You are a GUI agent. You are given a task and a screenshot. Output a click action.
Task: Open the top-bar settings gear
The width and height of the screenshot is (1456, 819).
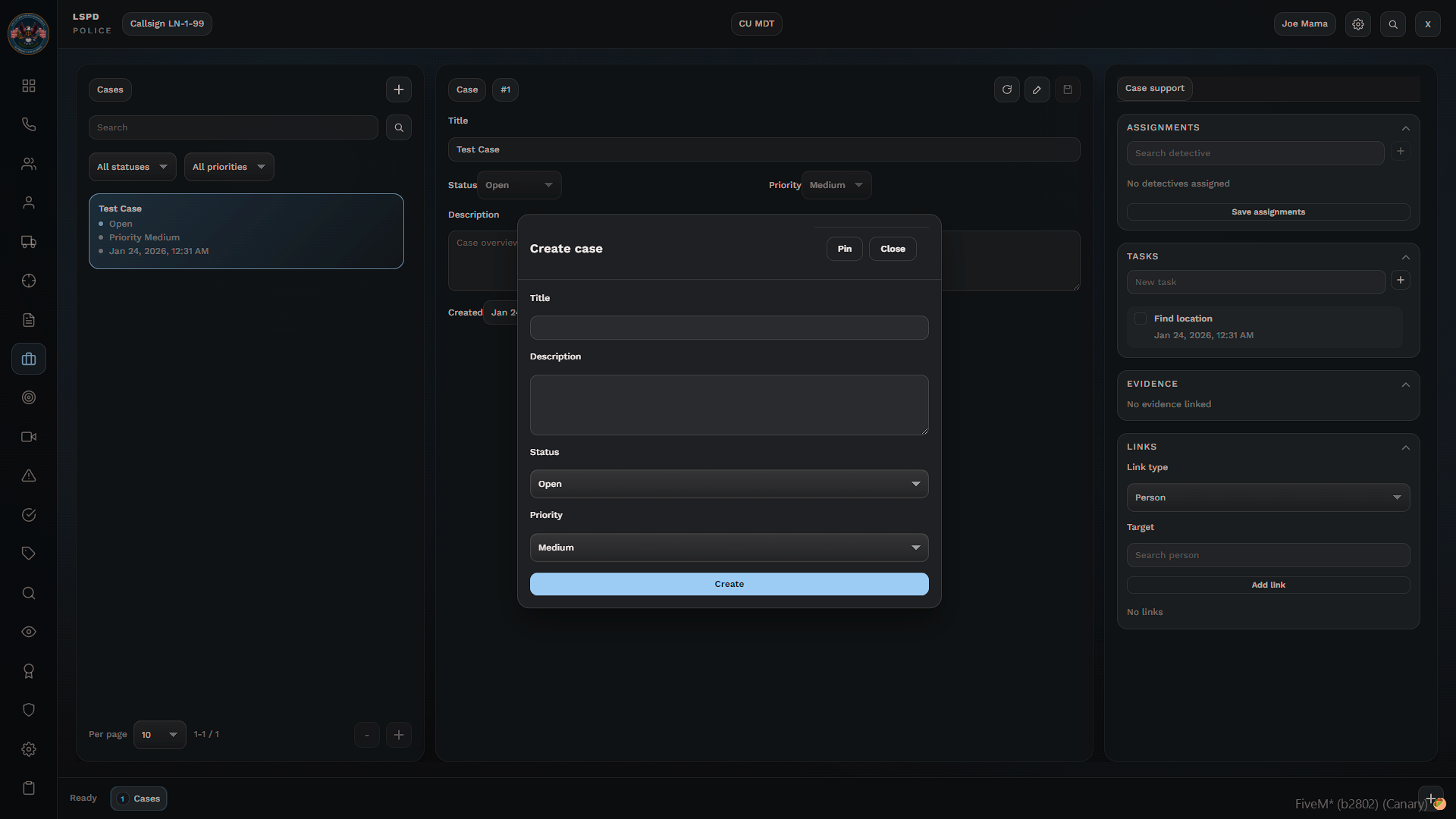[x=1357, y=24]
